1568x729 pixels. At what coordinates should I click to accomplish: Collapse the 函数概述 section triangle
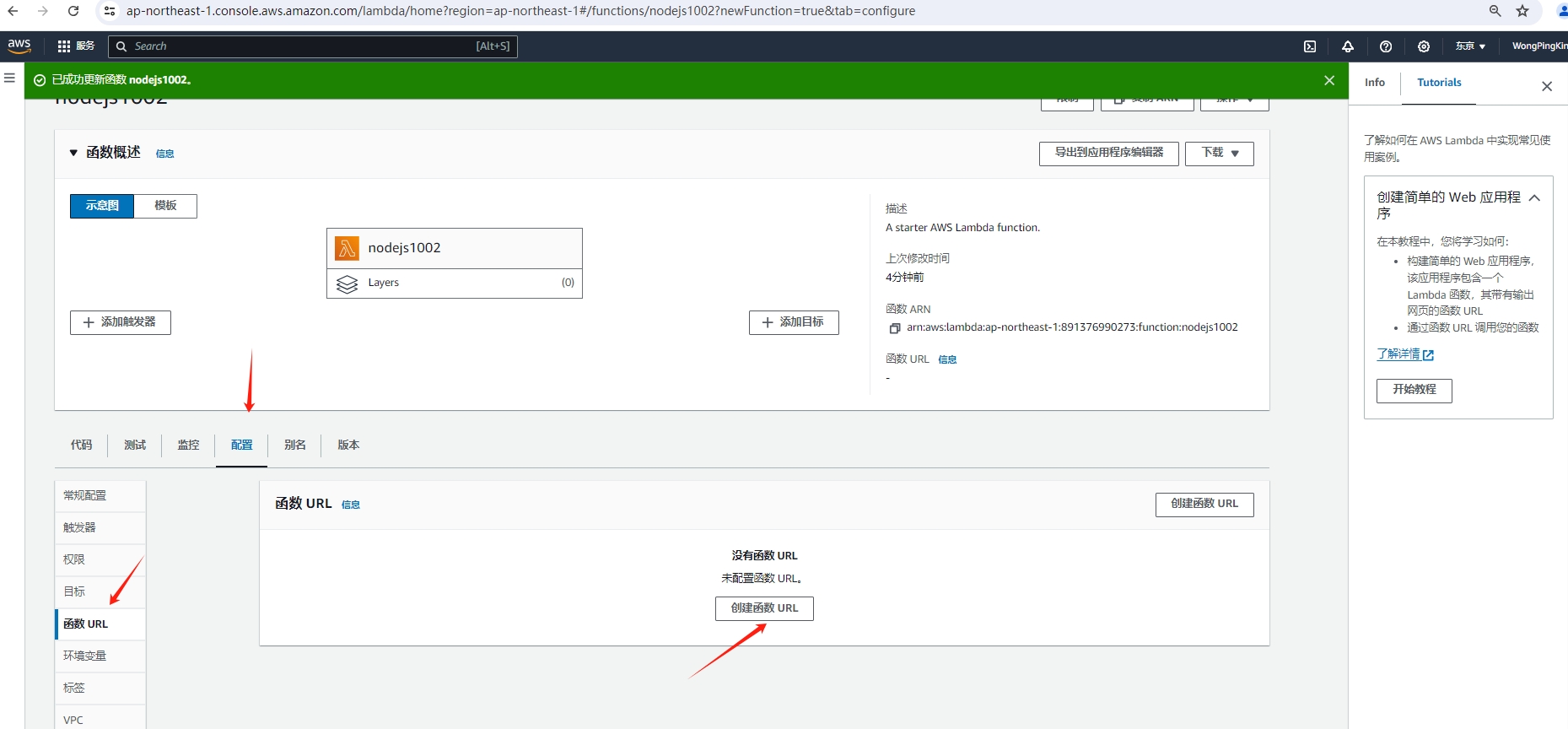[x=73, y=153]
